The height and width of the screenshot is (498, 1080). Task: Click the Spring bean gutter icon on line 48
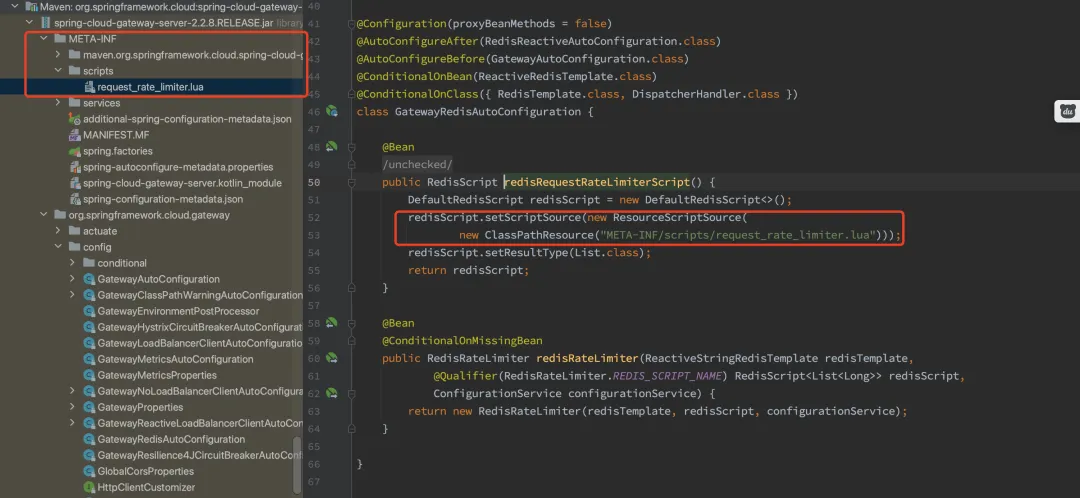click(x=332, y=147)
